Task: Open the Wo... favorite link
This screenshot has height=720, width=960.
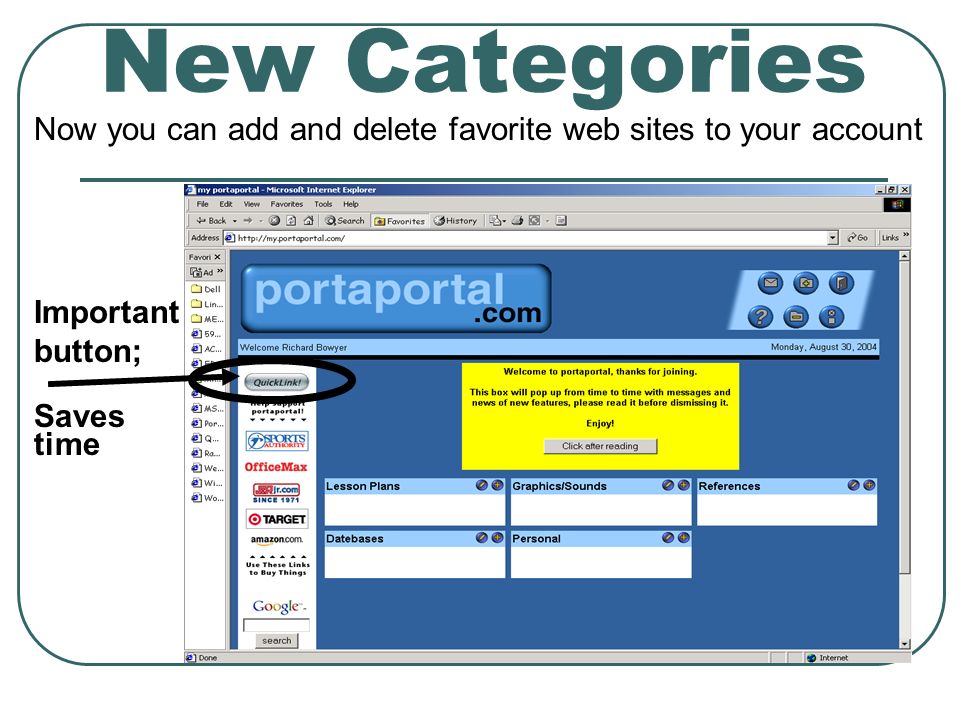Action: [208, 498]
